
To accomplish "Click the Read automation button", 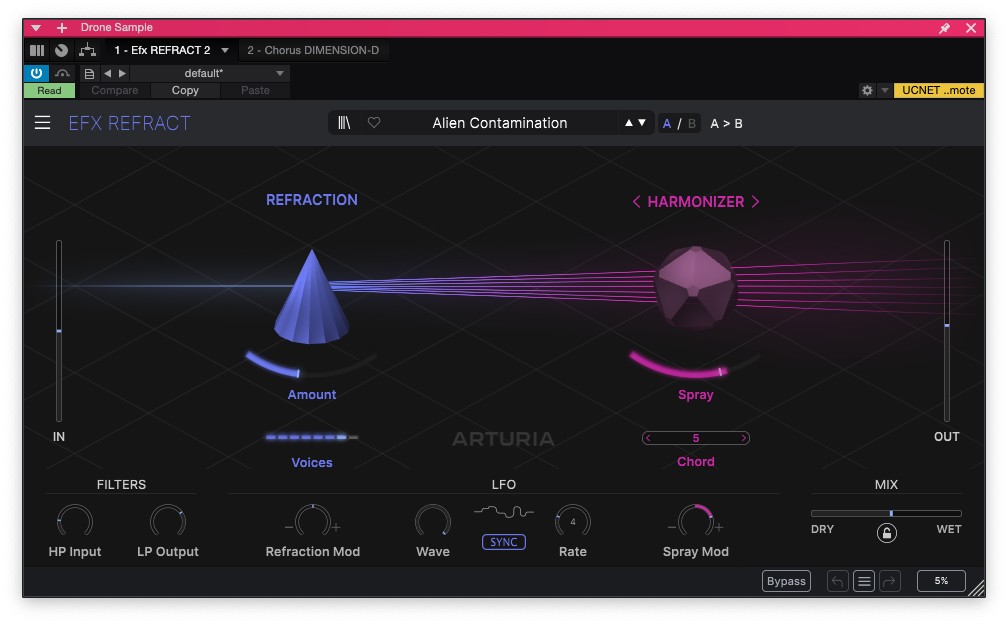I will coord(50,91).
